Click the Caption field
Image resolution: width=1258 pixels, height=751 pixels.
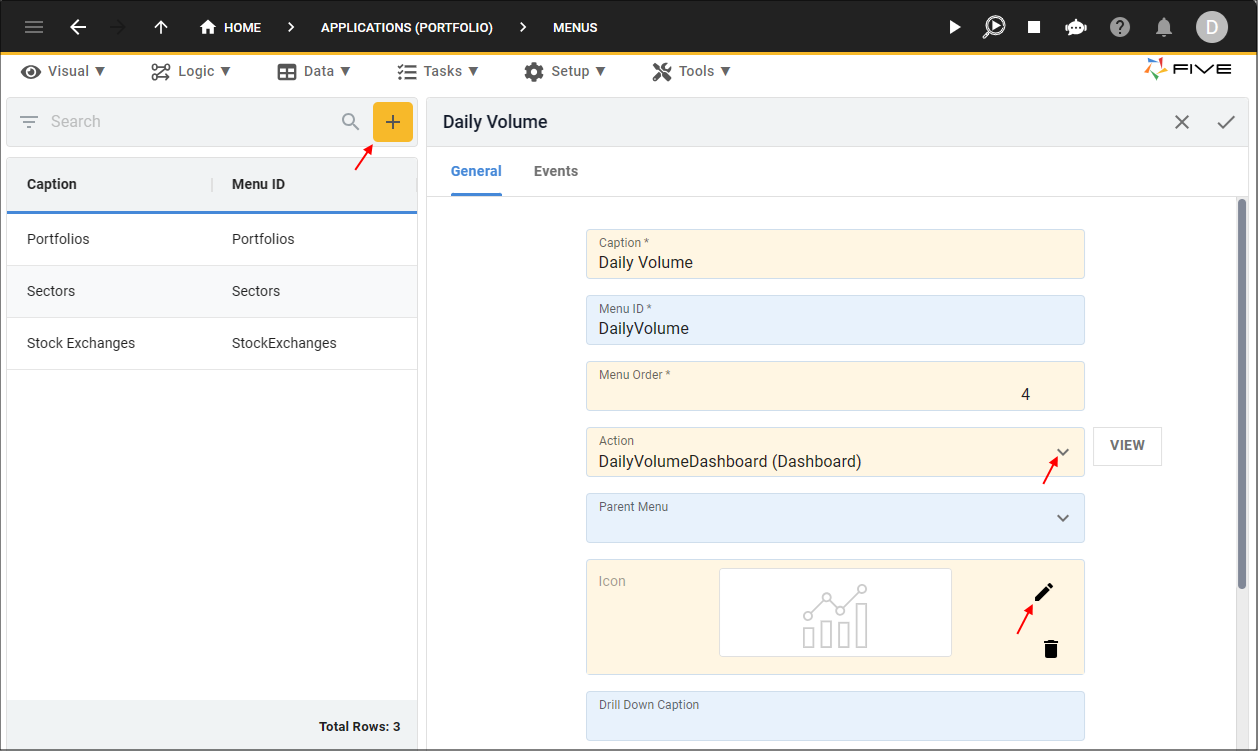(x=835, y=254)
